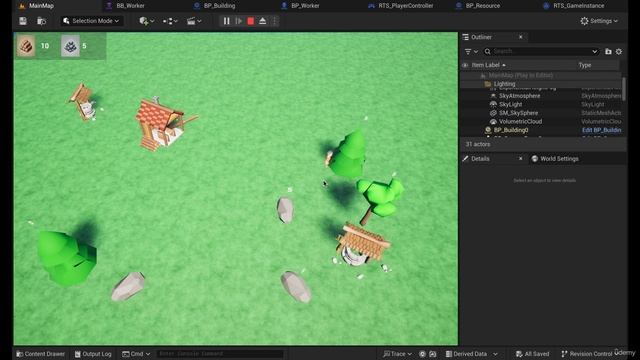640x360 pixels.
Task: Open the Content Drawer
Action: (40, 354)
